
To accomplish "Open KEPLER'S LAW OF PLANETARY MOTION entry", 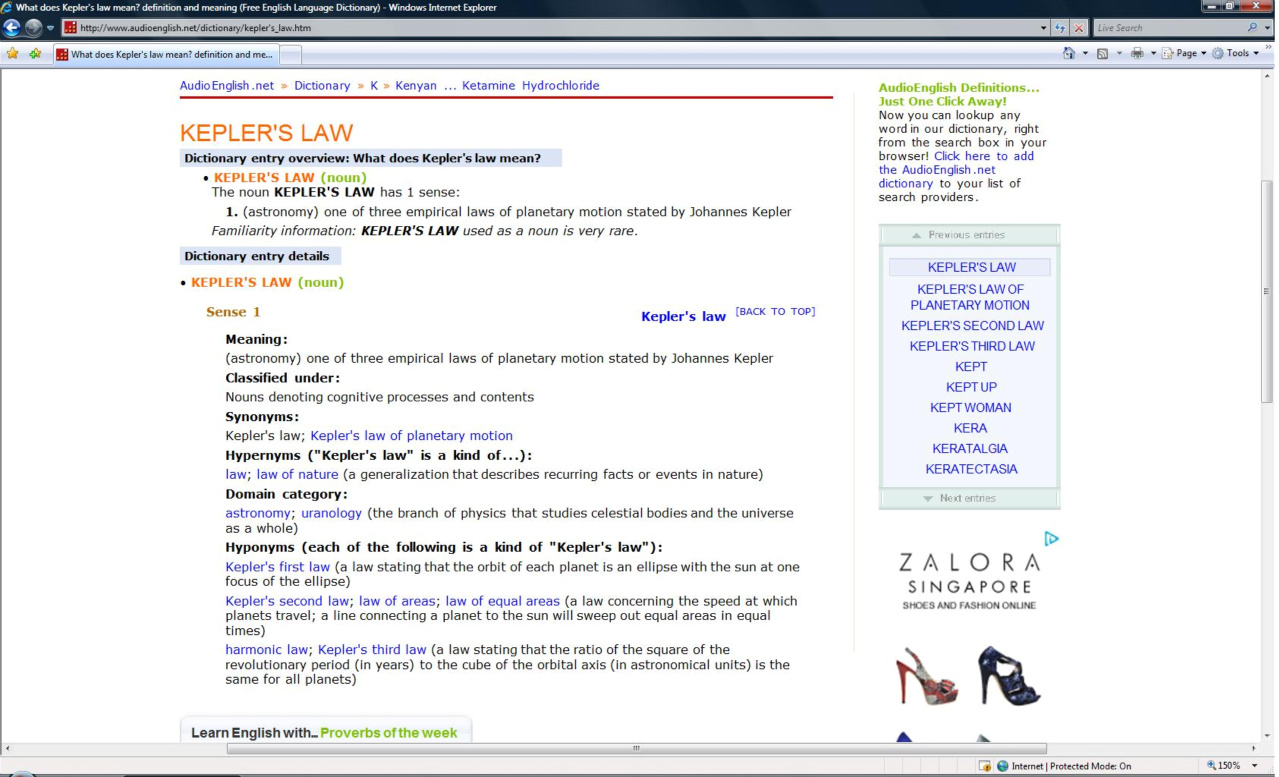I will click(970, 297).
